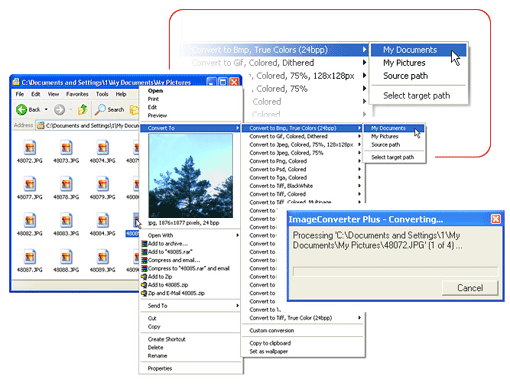This screenshot has width=510, height=392.
Task: Select the 48089.JPG file icon
Action: point(102,257)
